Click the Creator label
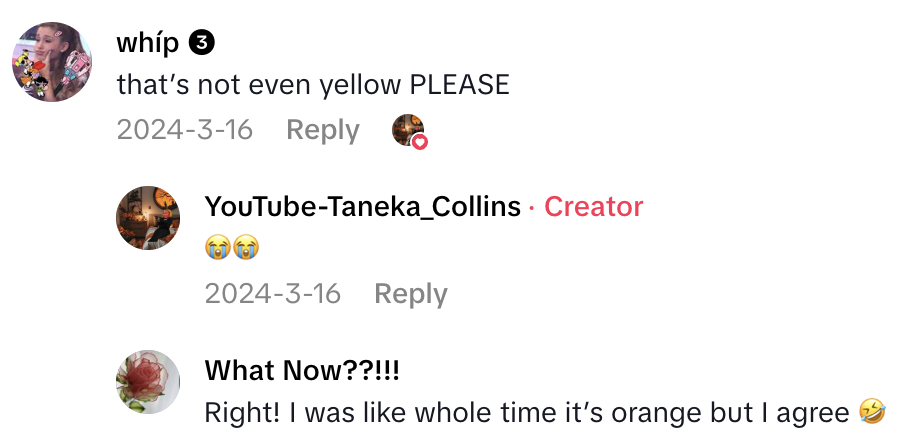This screenshot has height=440, width=924. (593, 207)
